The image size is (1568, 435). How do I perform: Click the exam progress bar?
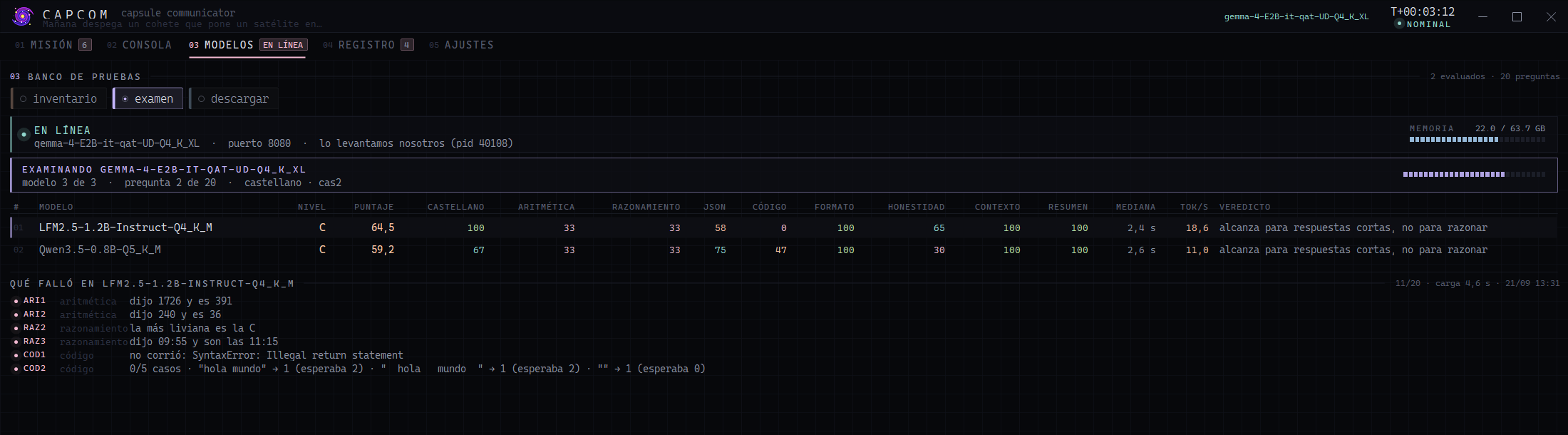pos(1474,174)
